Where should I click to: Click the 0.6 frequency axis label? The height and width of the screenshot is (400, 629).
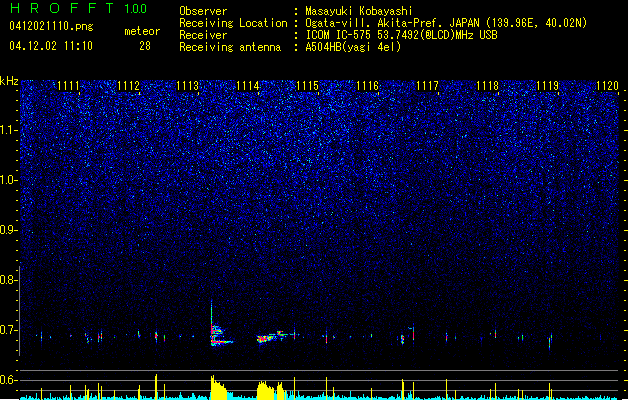8,380
